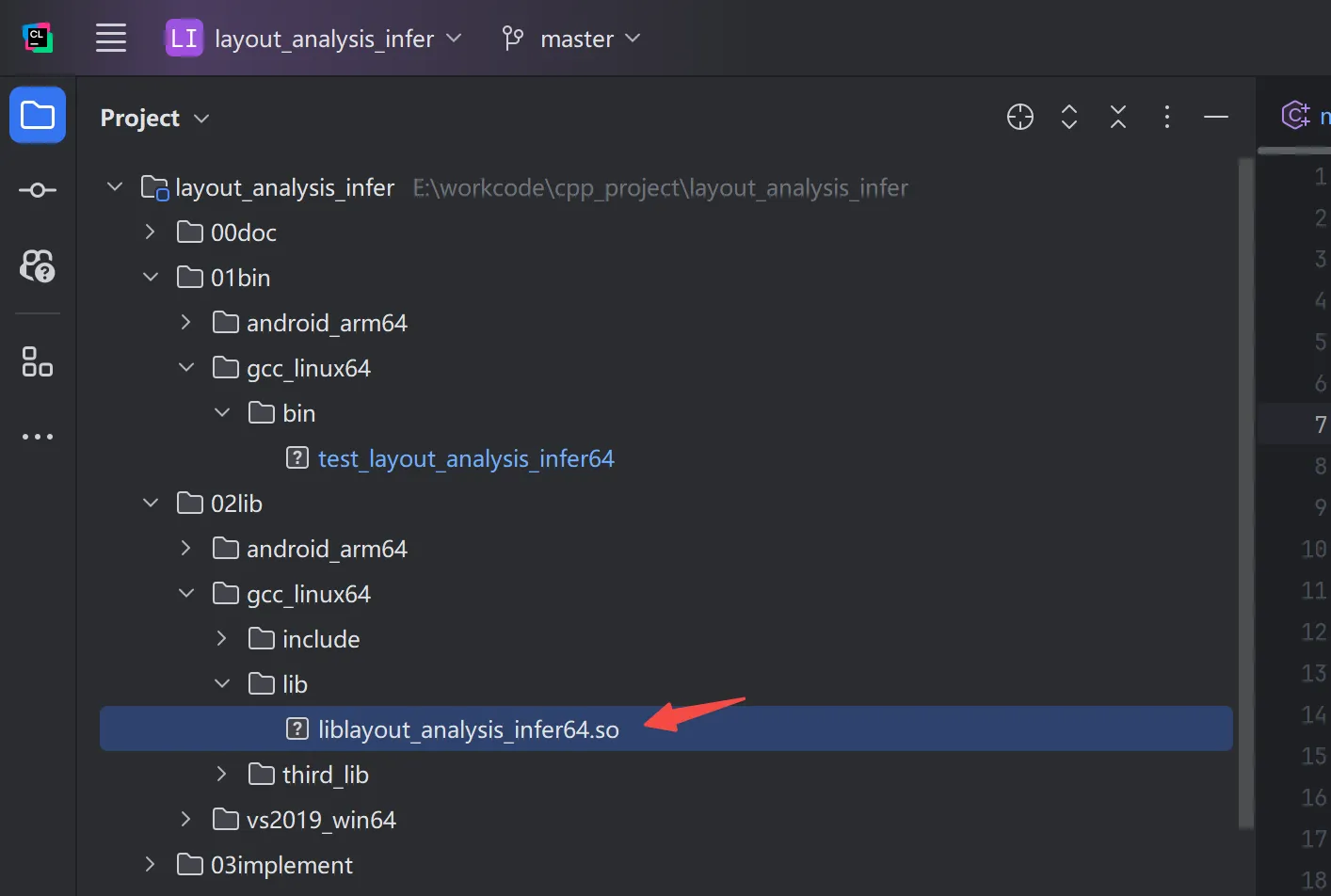Screen dimensions: 1331x896
Task: Open the Project tool window folder icon
Action: (x=38, y=115)
